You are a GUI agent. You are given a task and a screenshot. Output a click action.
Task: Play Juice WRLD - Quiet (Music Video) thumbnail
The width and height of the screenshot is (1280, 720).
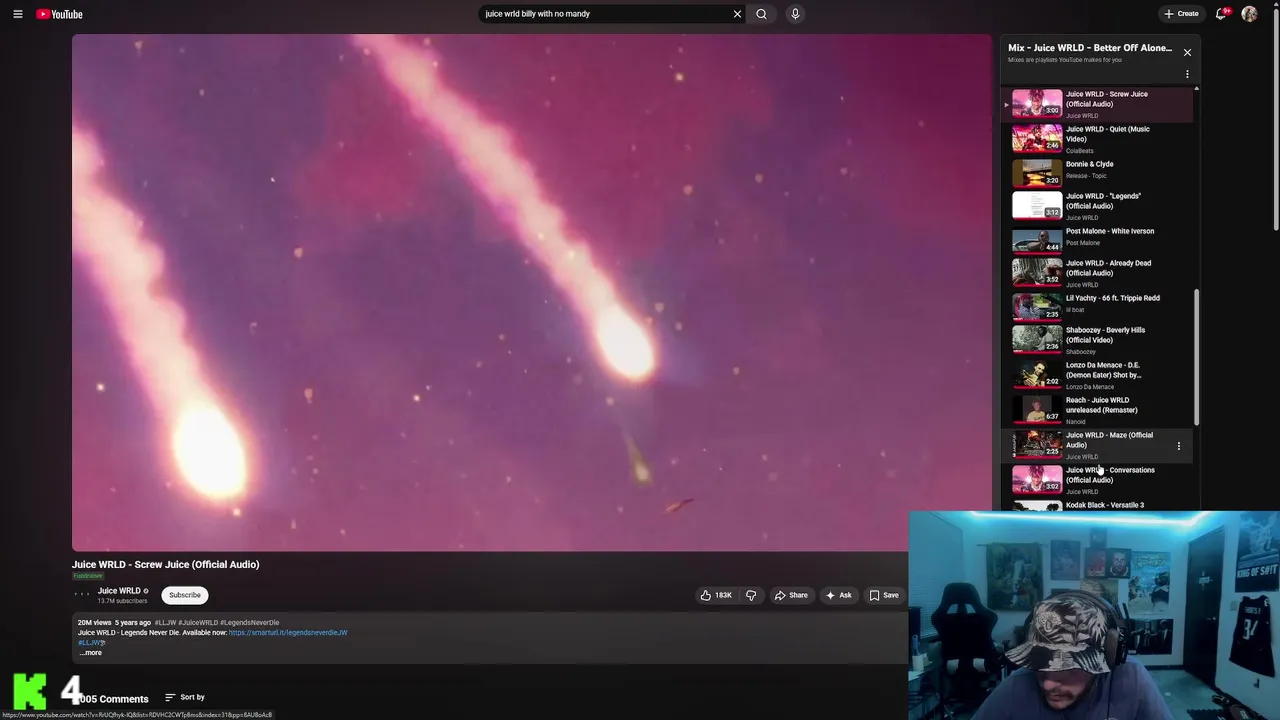coord(1037,138)
